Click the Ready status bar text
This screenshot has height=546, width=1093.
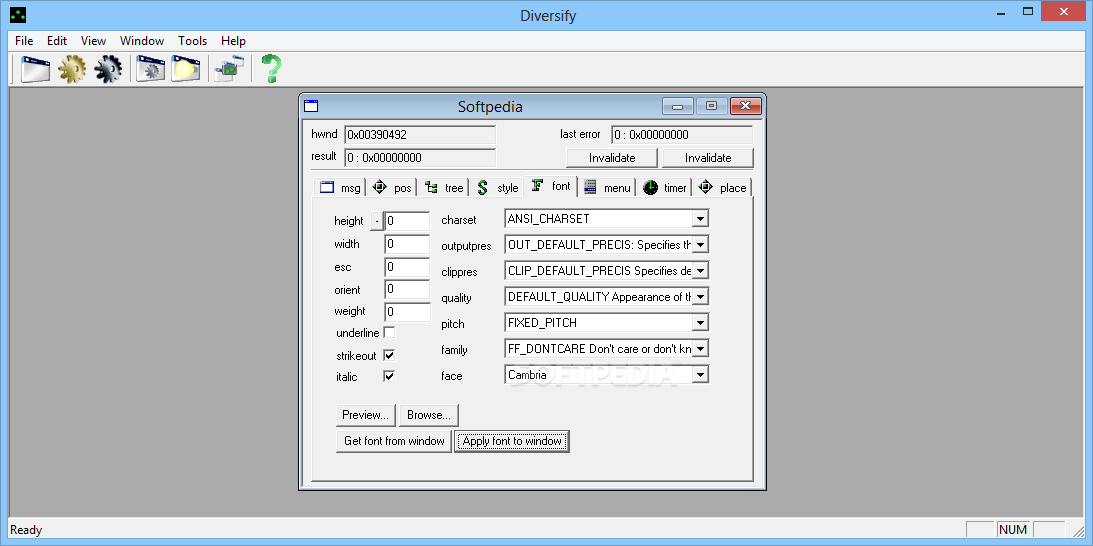click(26, 530)
